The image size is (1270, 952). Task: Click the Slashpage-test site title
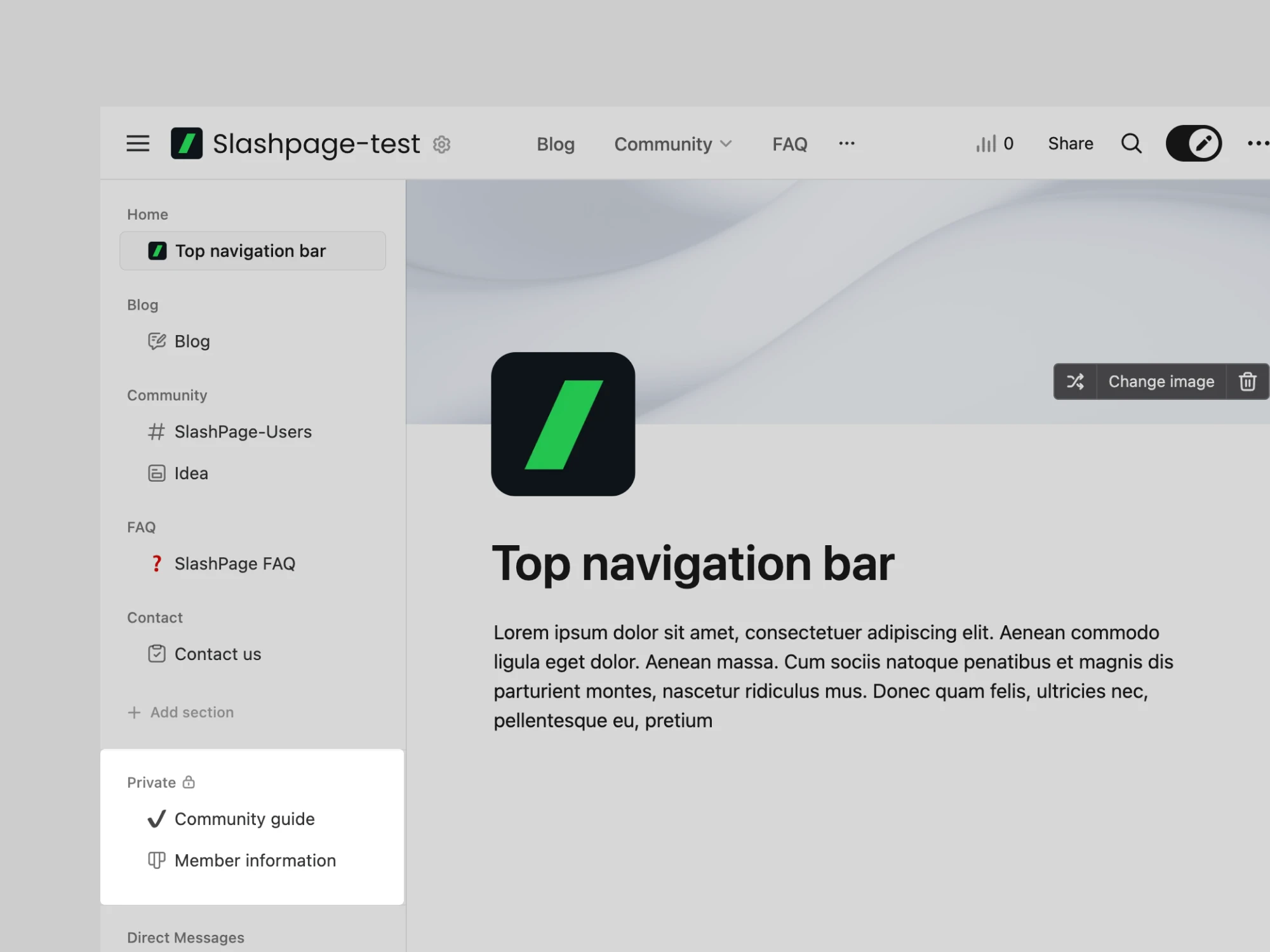(316, 143)
